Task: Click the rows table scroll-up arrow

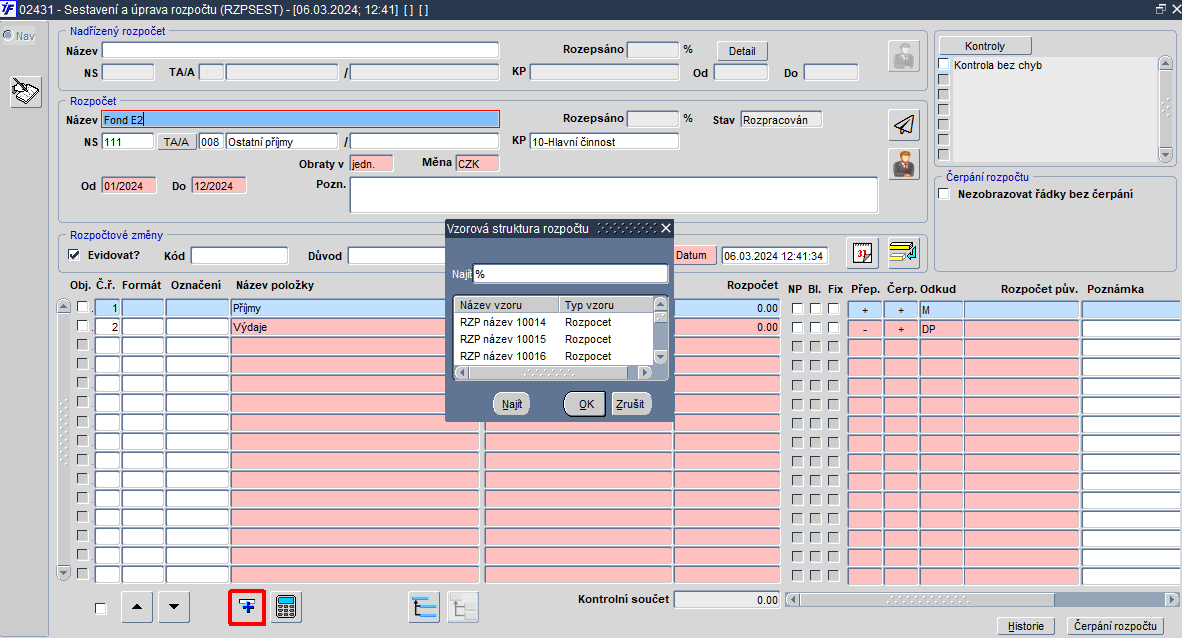Action: 63,307
